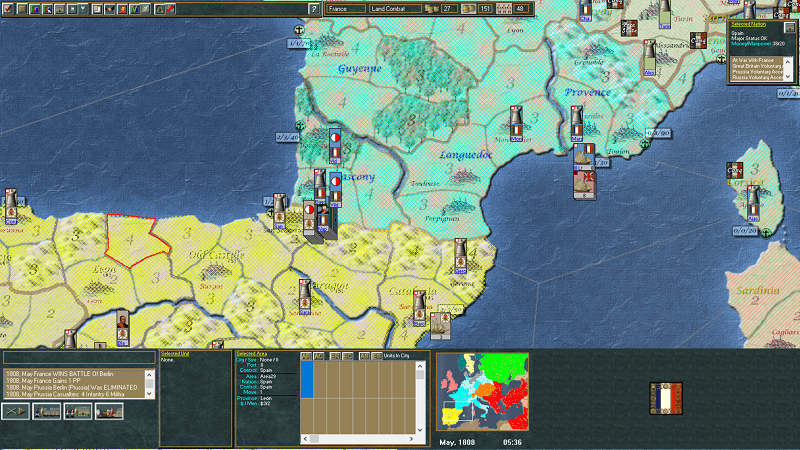Click the single blue soldier unit button
The width and height of the screenshot is (800, 450).
click(46, 411)
